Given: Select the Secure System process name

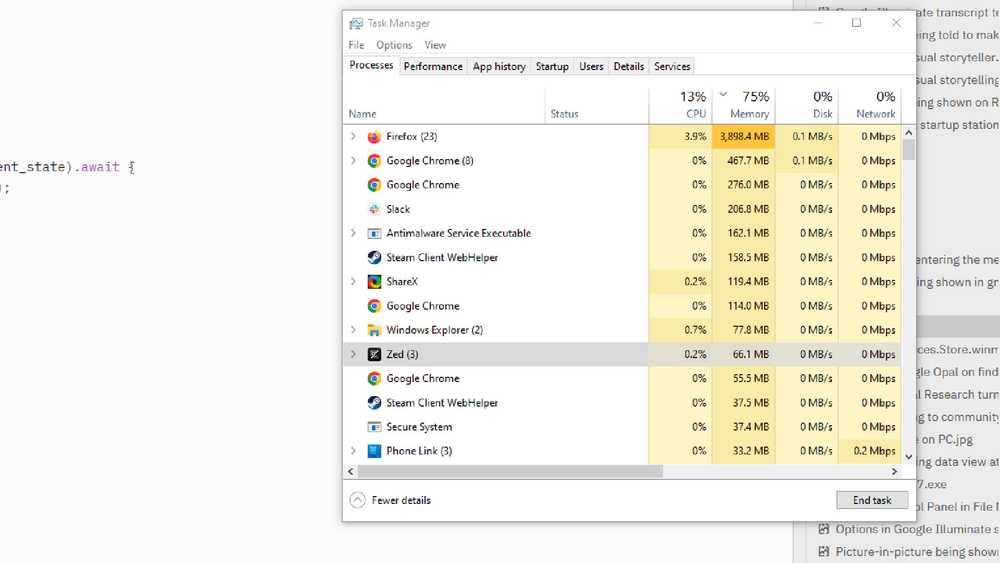Looking at the screenshot, I should pyautogui.click(x=419, y=427).
